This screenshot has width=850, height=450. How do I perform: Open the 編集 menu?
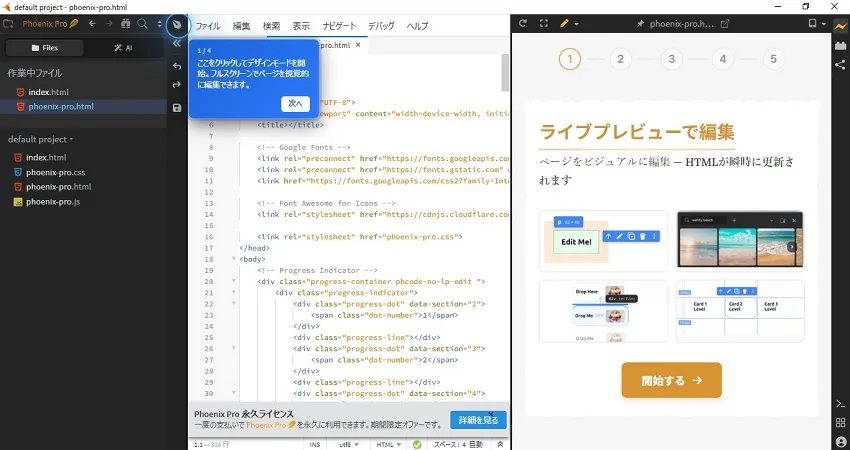coord(241,25)
